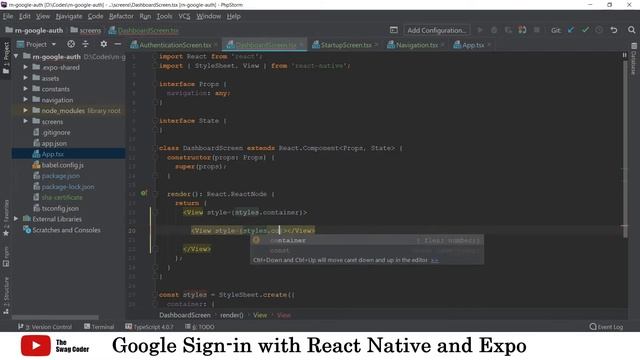Click editor inspection pause indicator
Viewport: 640px width, 360px height.
pyautogui.click(x=624, y=55)
